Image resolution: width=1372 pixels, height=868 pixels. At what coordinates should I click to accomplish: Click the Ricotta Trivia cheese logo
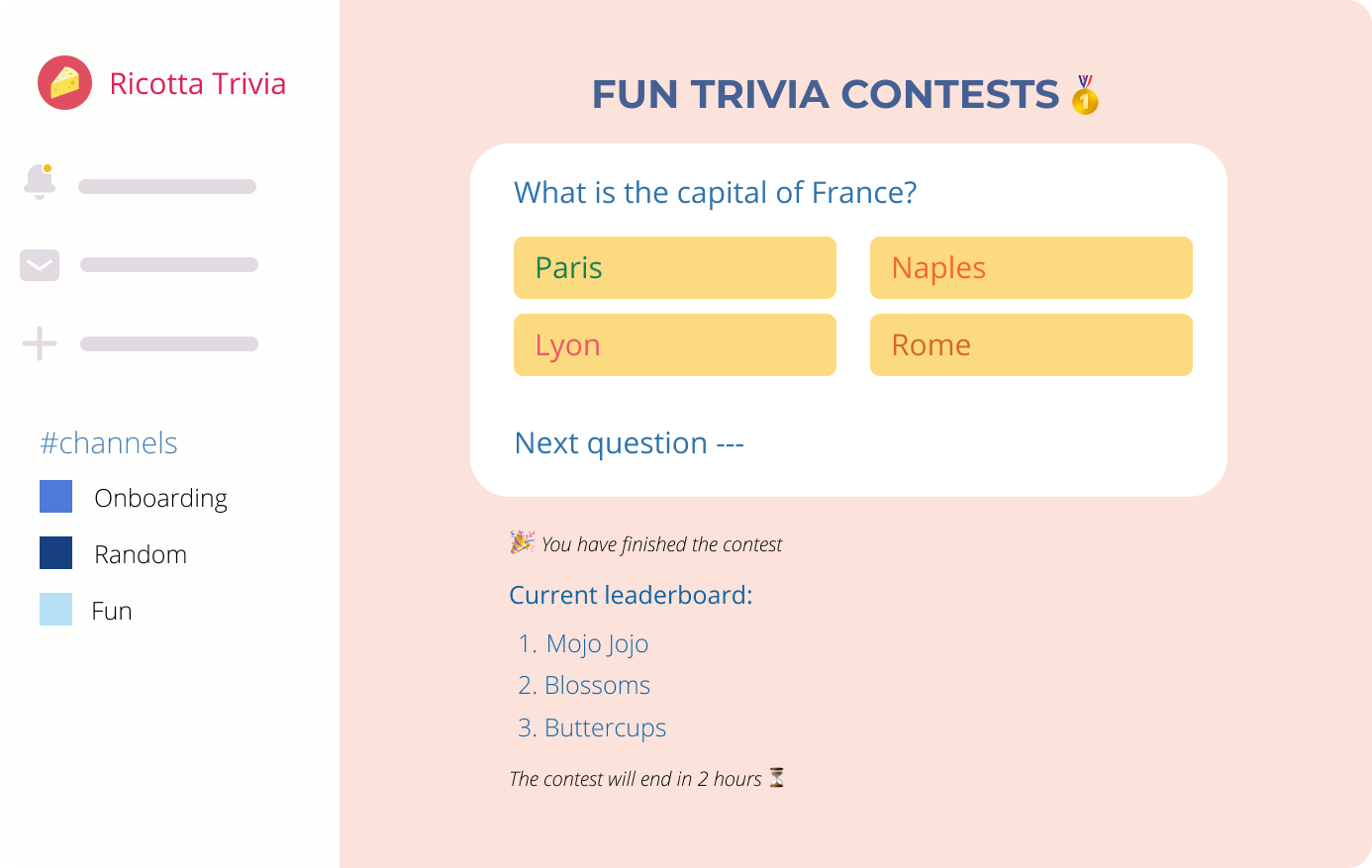pos(64,83)
